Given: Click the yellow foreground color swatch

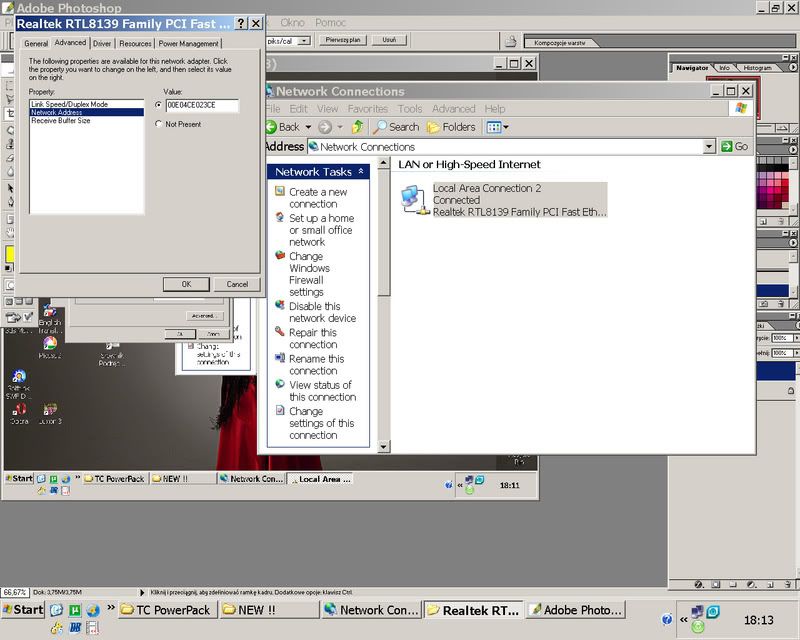Looking at the screenshot, I should click(10, 254).
